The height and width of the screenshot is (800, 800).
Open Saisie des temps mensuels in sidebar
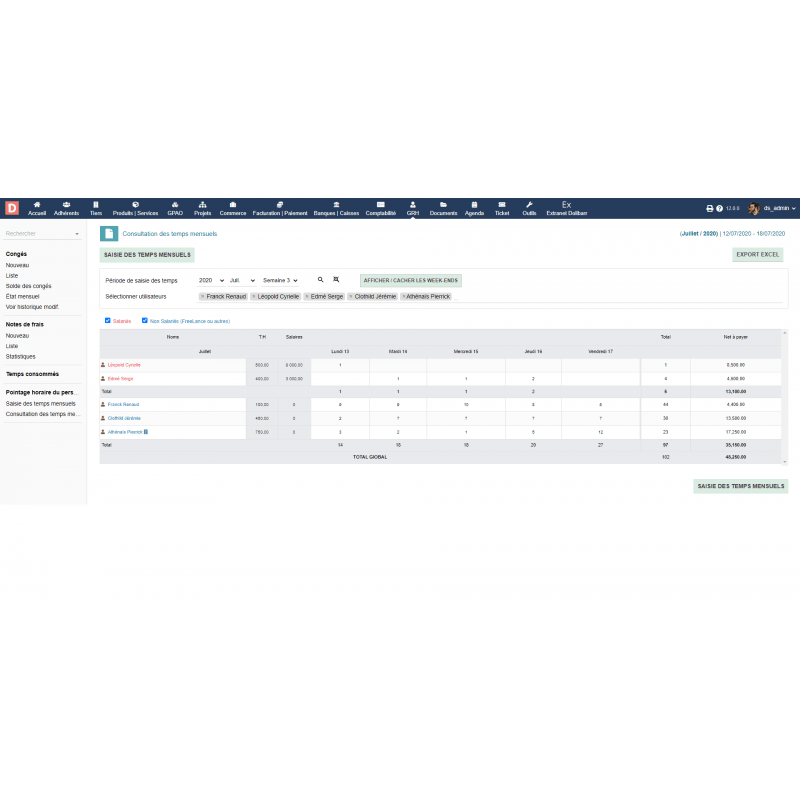pos(41,403)
